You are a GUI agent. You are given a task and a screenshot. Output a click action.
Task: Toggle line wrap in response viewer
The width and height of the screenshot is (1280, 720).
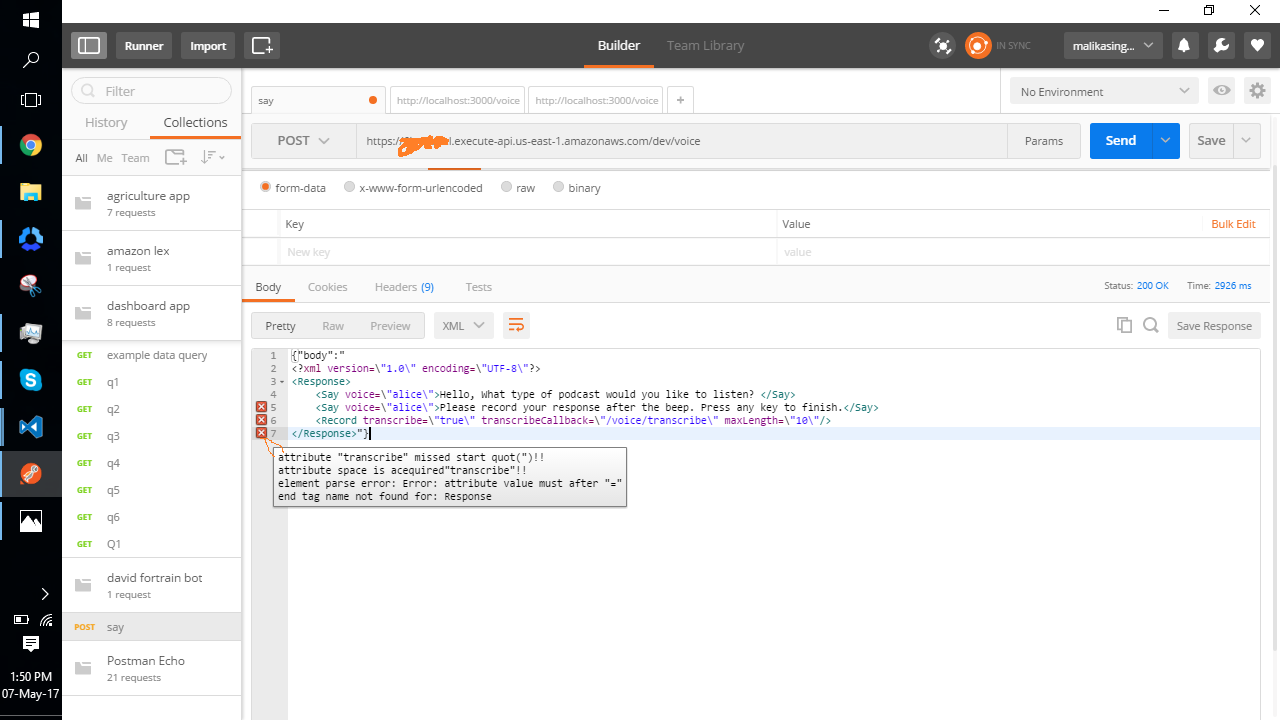(516, 325)
